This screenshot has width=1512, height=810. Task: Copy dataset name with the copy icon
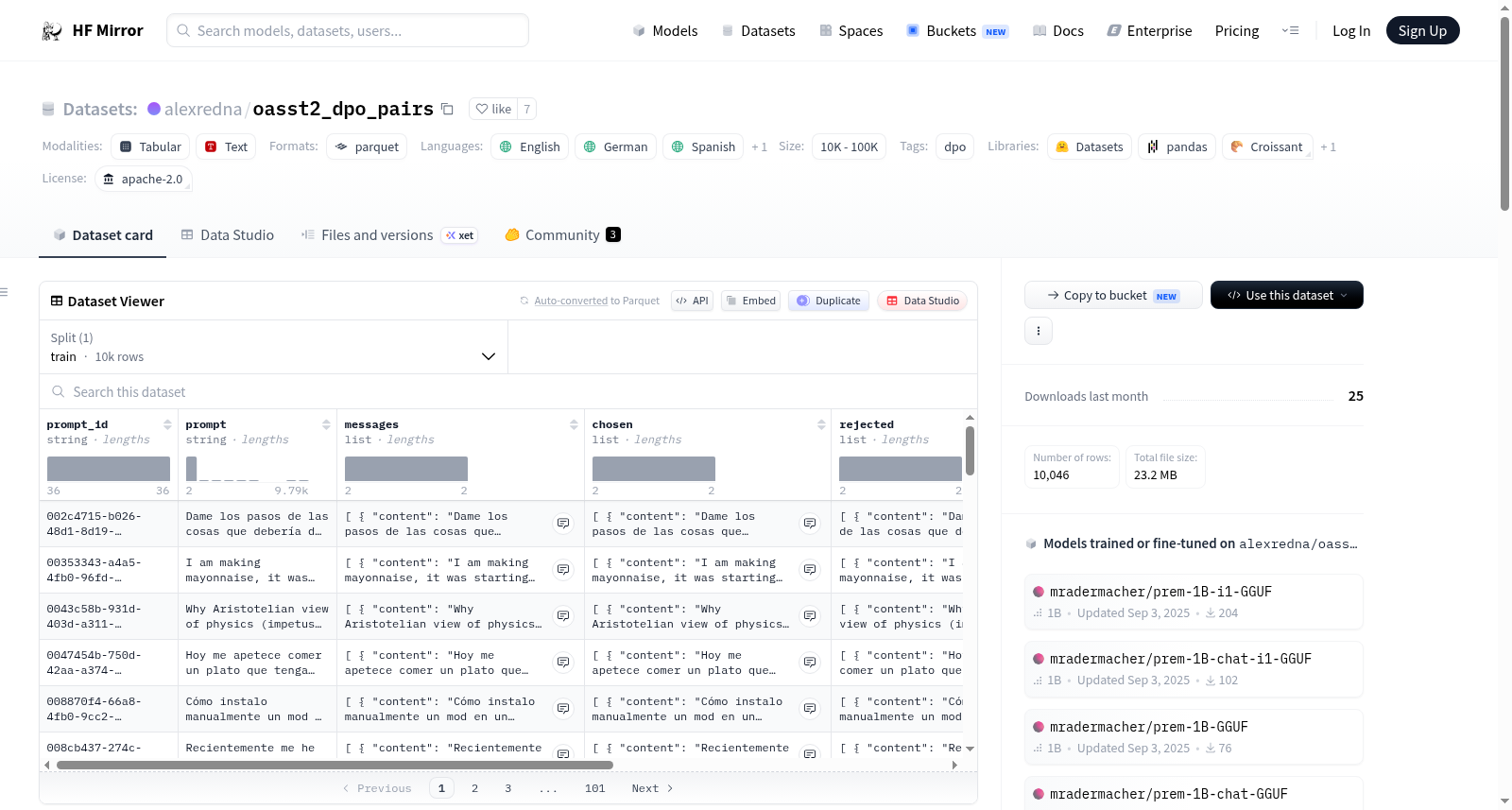point(448,109)
